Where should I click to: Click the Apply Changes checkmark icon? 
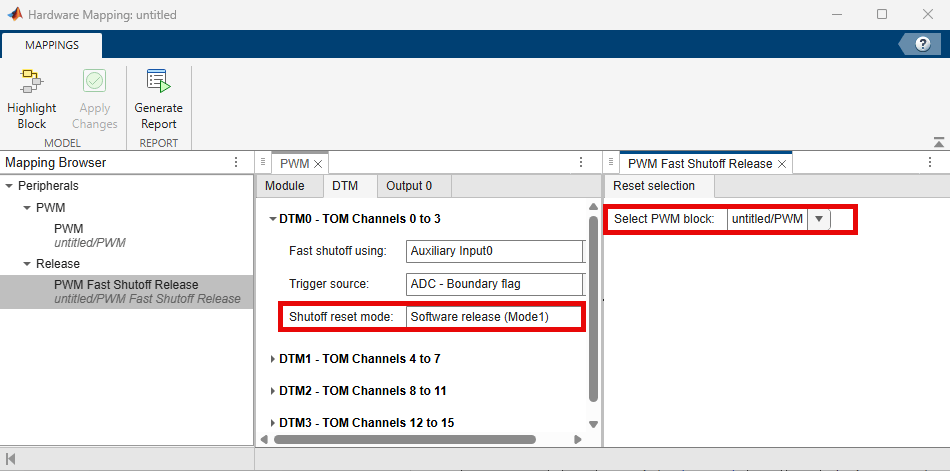pos(95,81)
